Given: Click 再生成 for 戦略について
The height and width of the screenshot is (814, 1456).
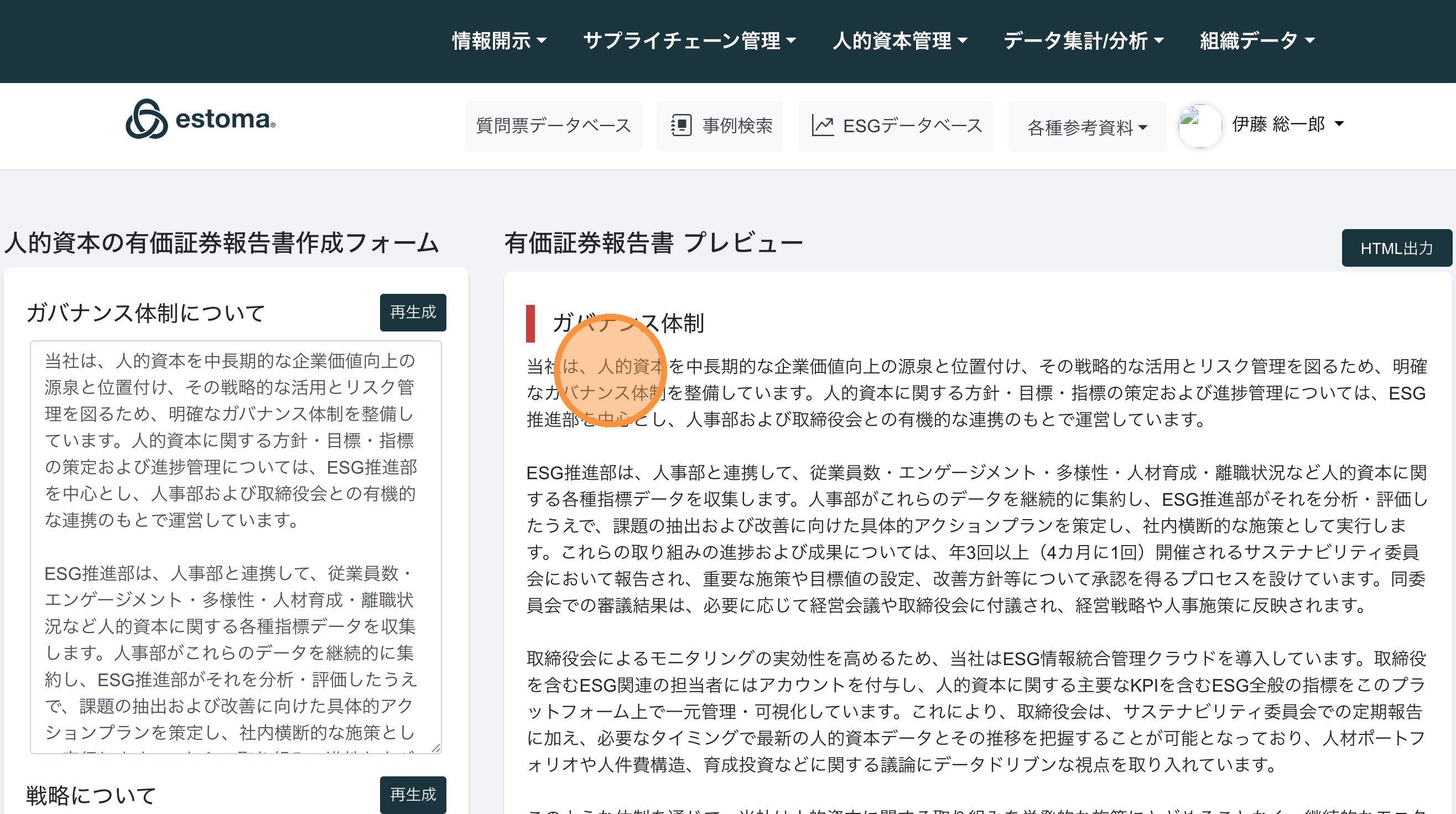Looking at the screenshot, I should tap(413, 794).
